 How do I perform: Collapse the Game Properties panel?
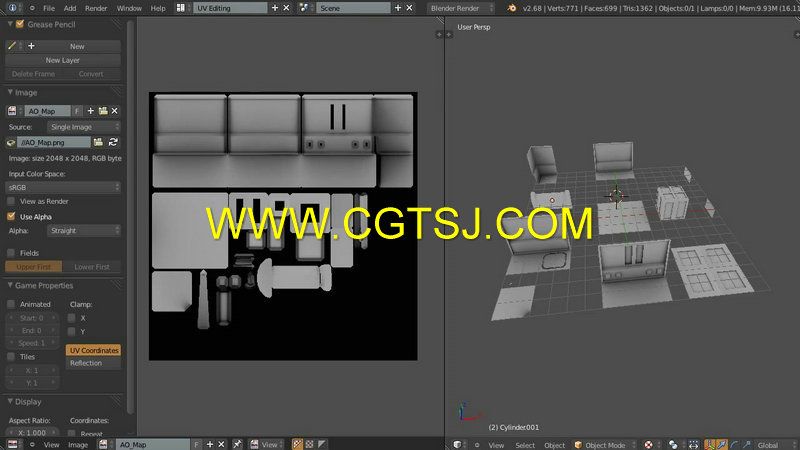pyautogui.click(x=10, y=285)
